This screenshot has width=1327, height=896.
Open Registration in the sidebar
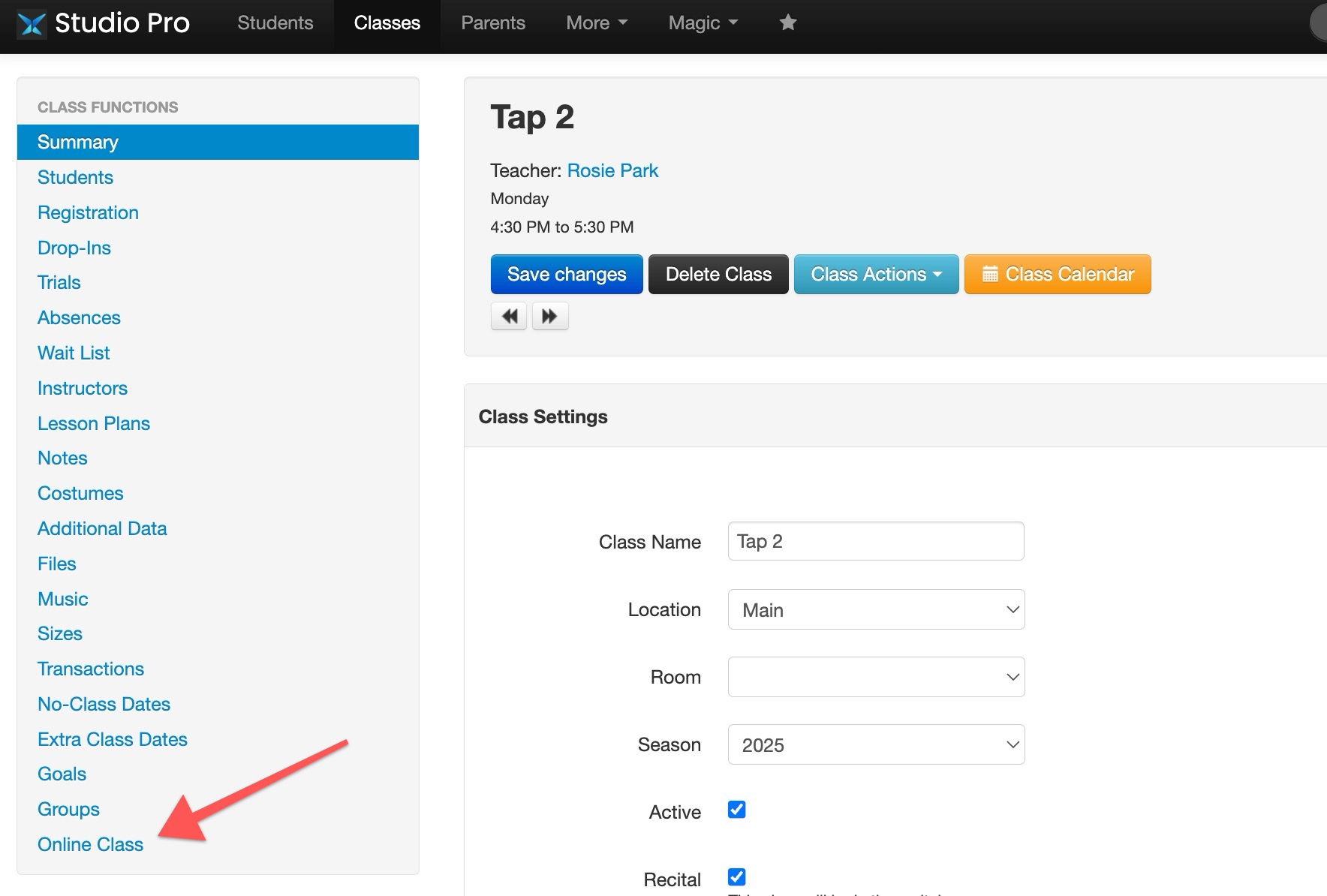tap(88, 212)
